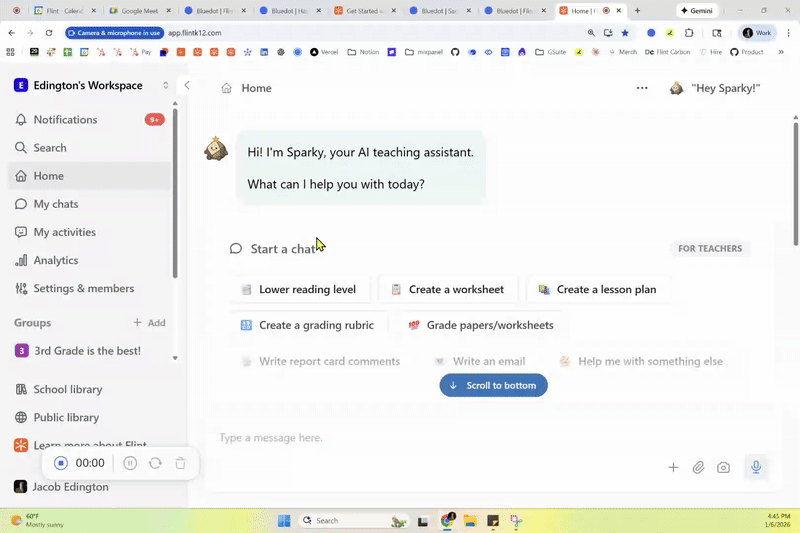Open the three-dots more options menu
Screen dimensions: 800x533
(x=642, y=88)
